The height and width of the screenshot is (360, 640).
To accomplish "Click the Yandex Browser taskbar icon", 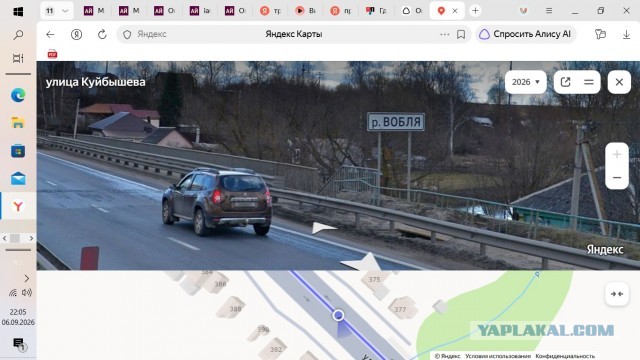I will [x=18, y=206].
